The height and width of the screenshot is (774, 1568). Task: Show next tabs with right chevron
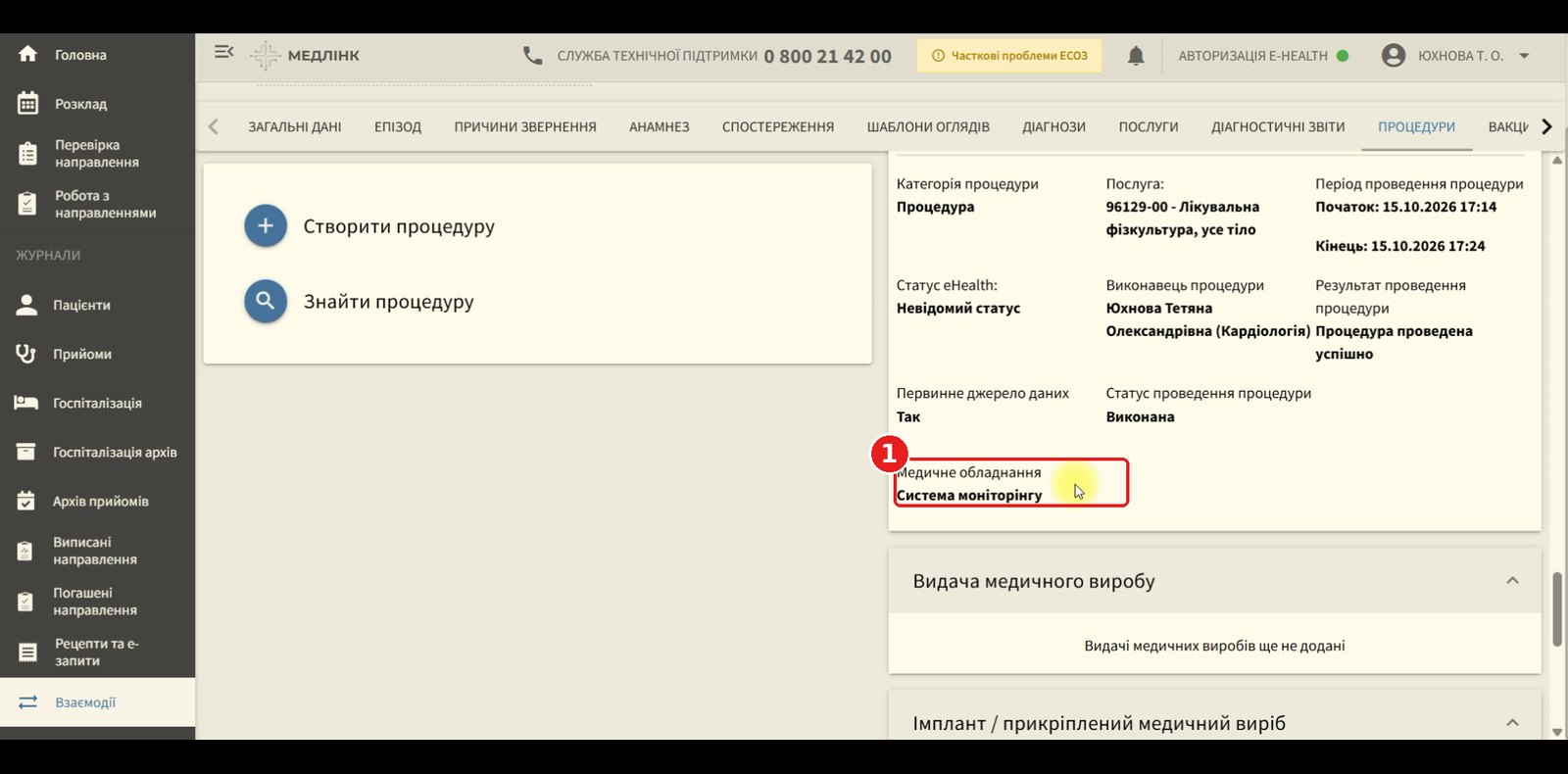tap(1546, 126)
